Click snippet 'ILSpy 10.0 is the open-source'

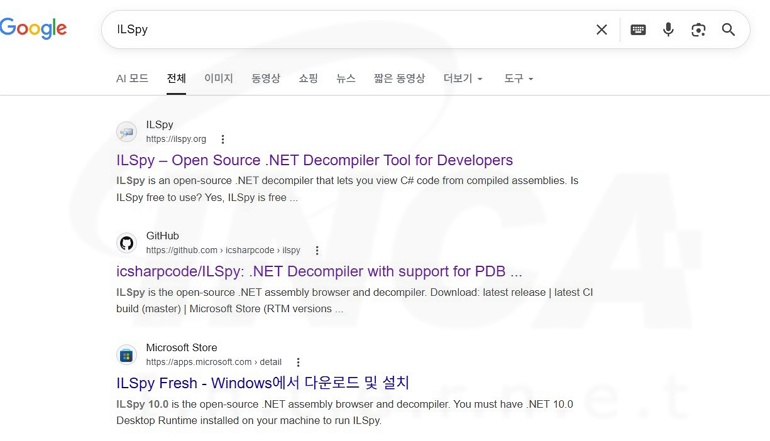click(x=345, y=413)
